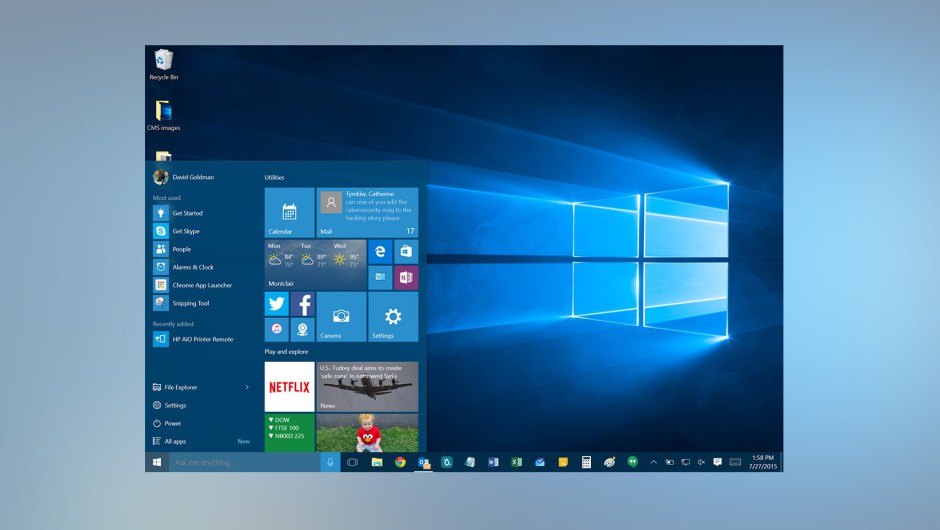940x530 pixels.
Task: Open the iTunes music note tile
Action: coord(276,329)
